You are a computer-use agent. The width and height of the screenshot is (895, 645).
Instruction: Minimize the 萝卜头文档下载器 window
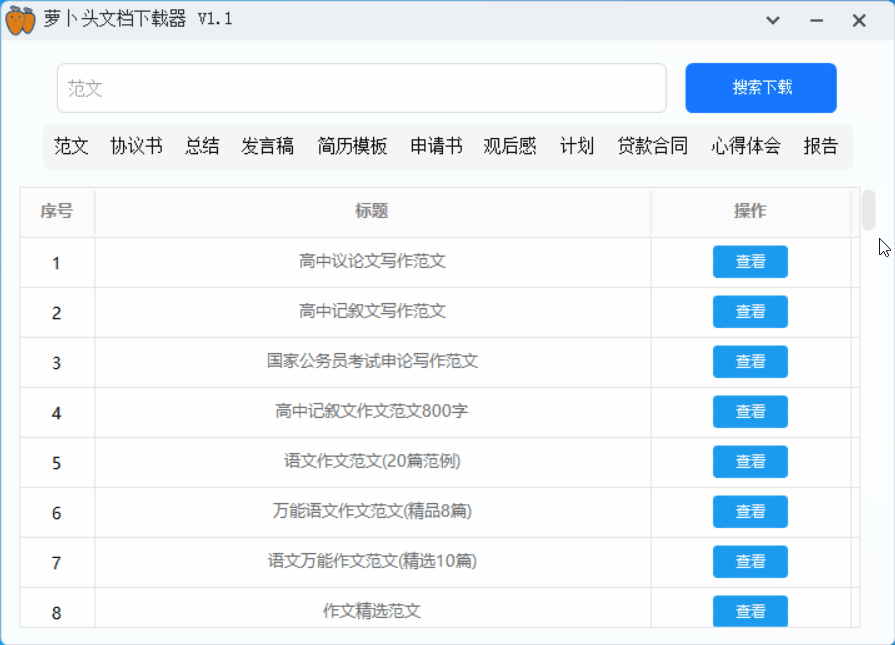(817, 21)
